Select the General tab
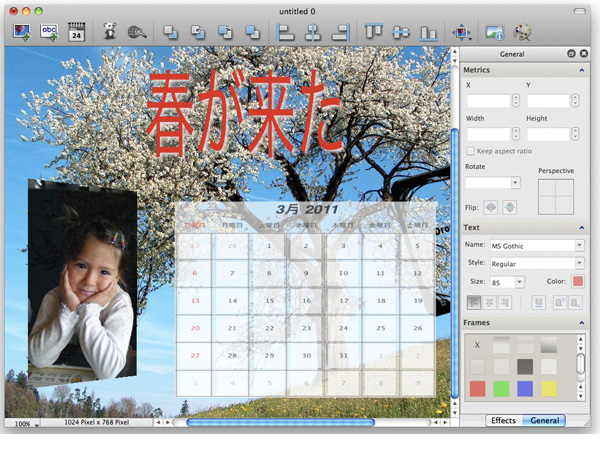Screen dimensions: 600x454 [544, 420]
